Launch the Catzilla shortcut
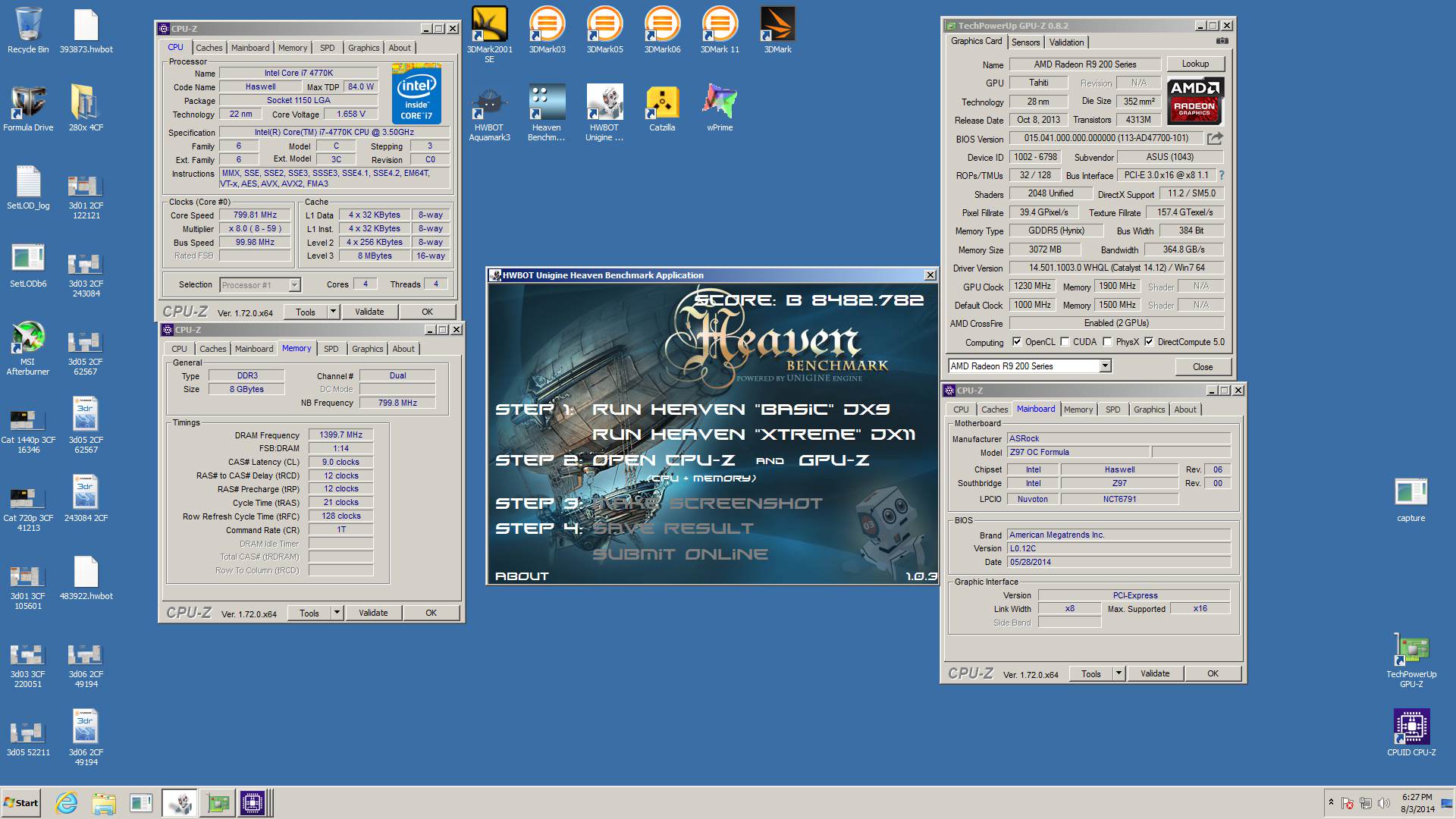The image size is (1456, 819). (x=662, y=108)
